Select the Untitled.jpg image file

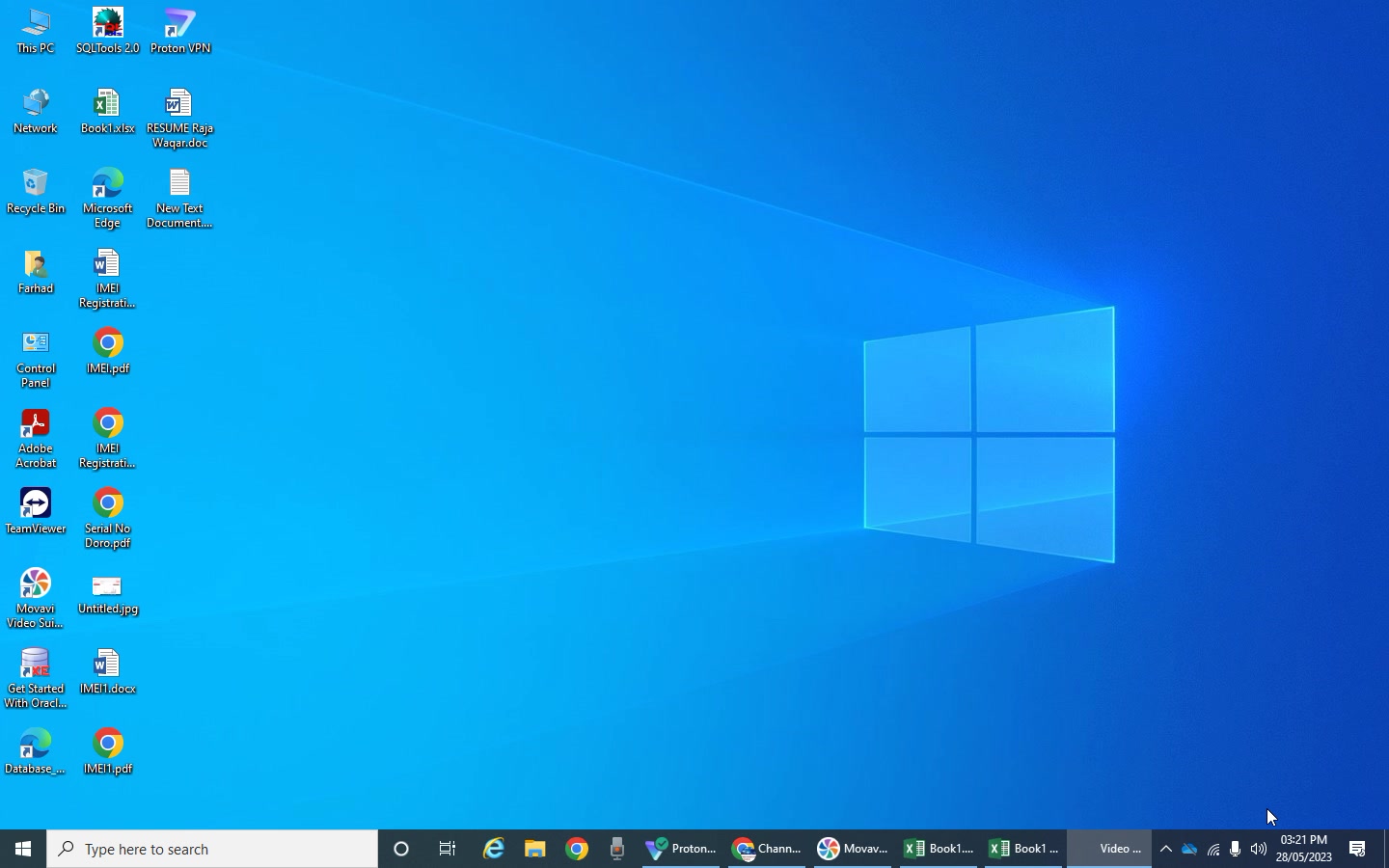(109, 596)
